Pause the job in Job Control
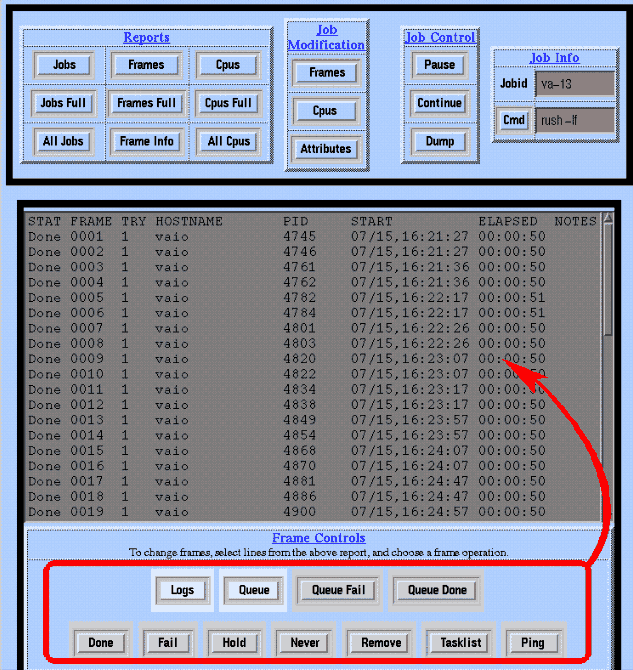 pos(439,65)
